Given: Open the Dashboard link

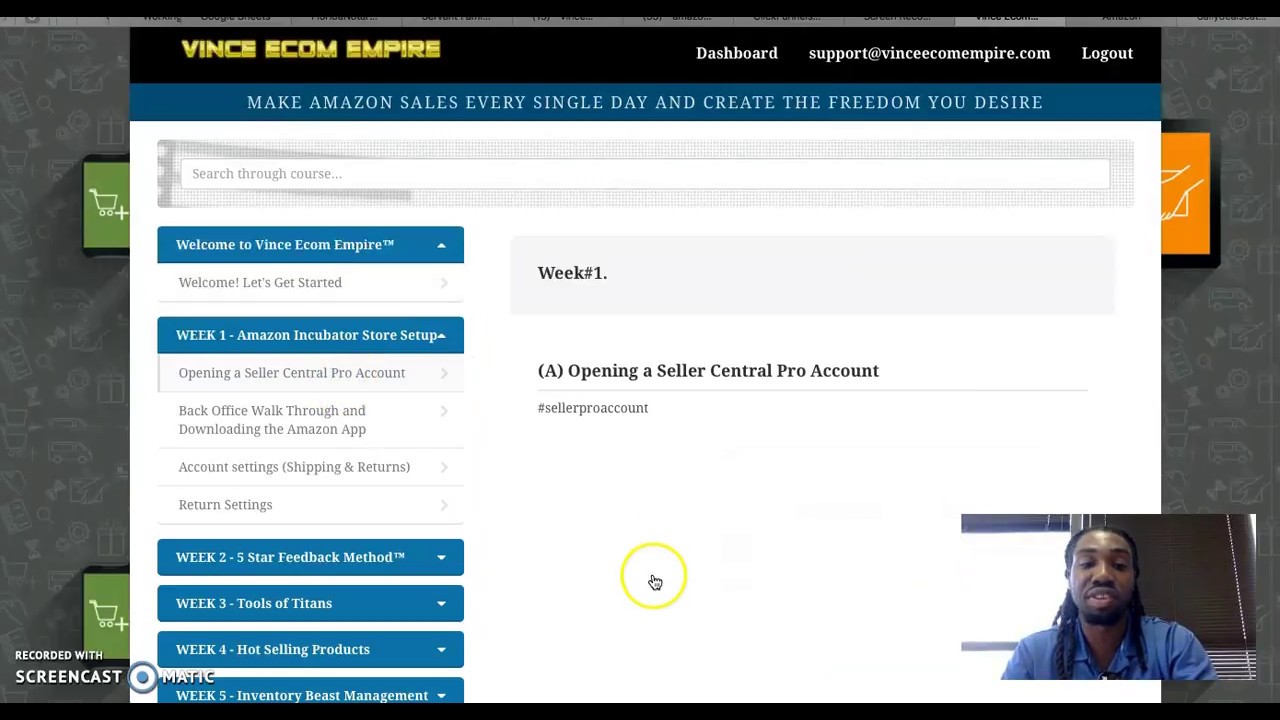Looking at the screenshot, I should coord(737,53).
